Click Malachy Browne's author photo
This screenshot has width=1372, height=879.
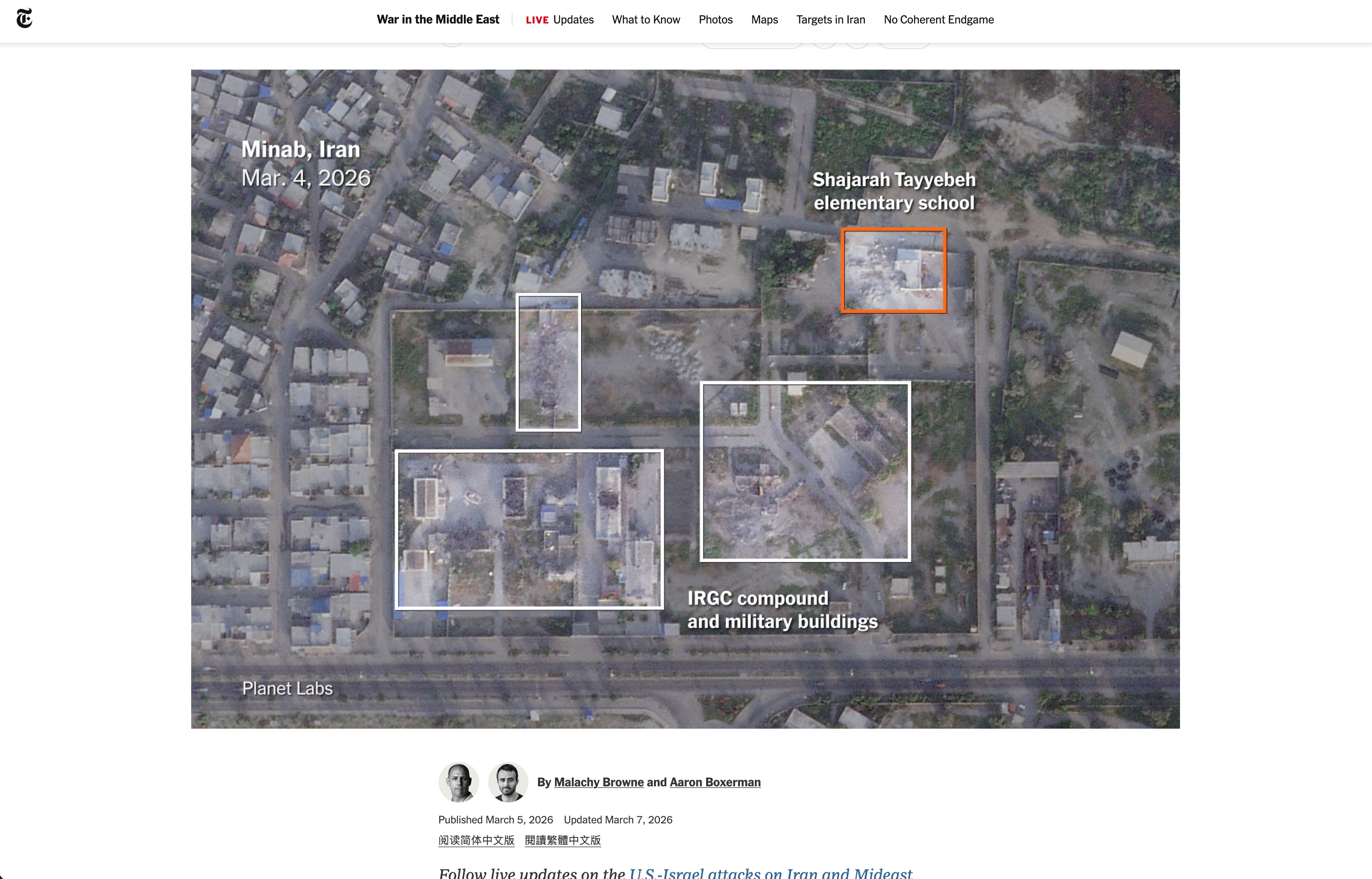pos(459,782)
